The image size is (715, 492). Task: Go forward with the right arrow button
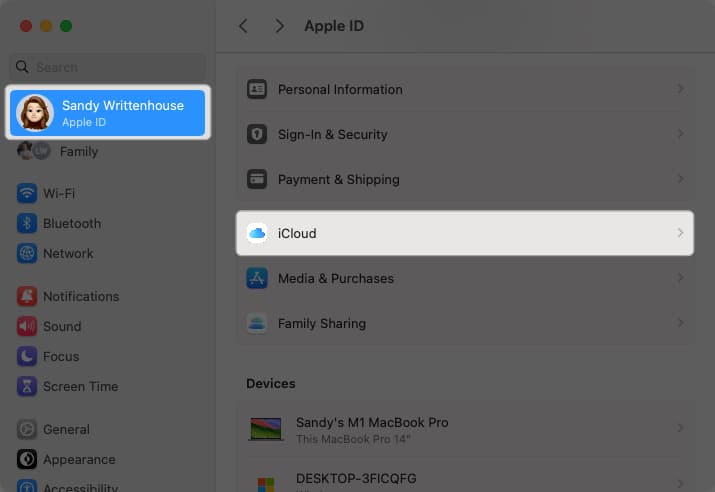point(279,26)
